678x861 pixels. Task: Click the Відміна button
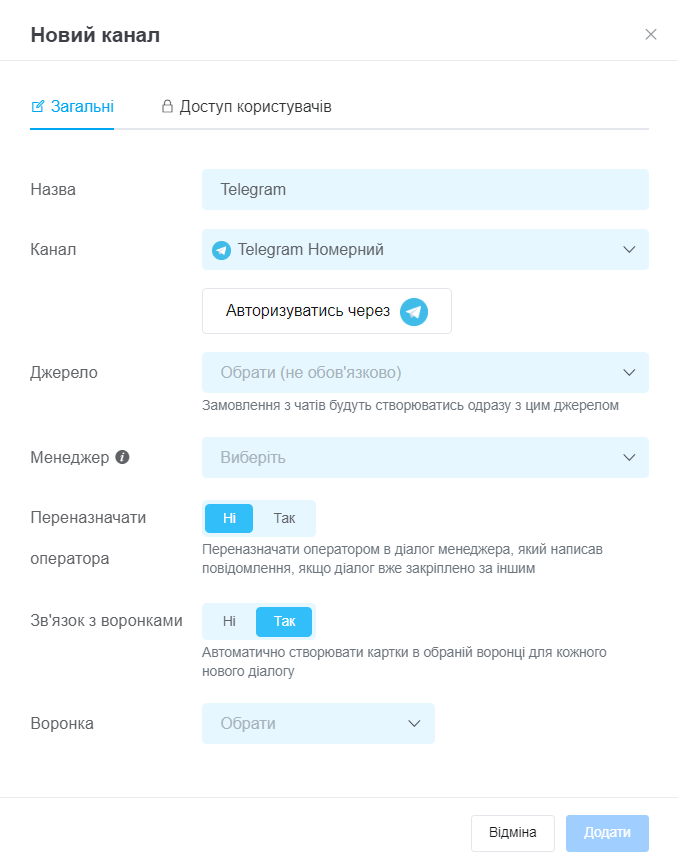[513, 833]
